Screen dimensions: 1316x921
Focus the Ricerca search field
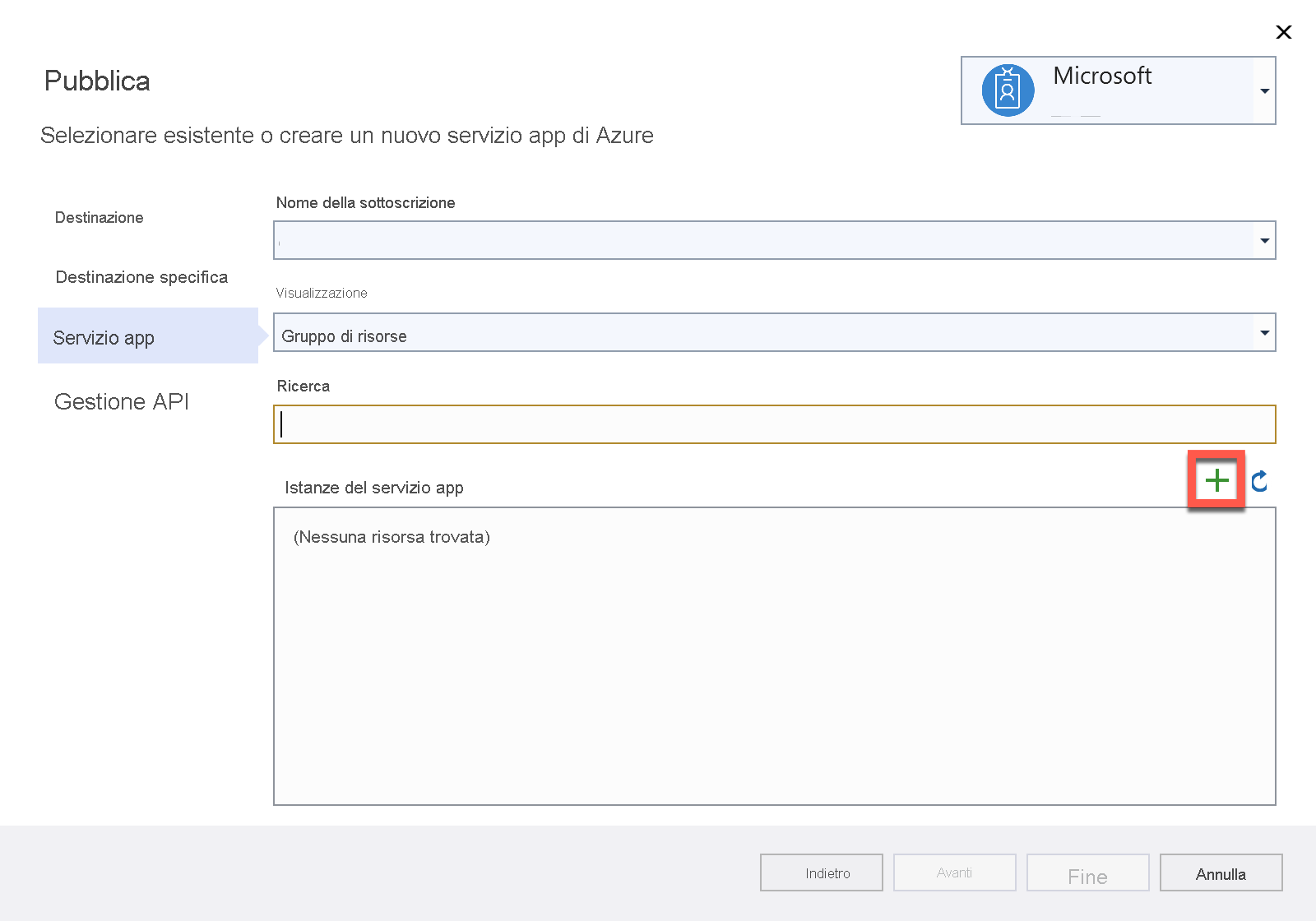774,424
